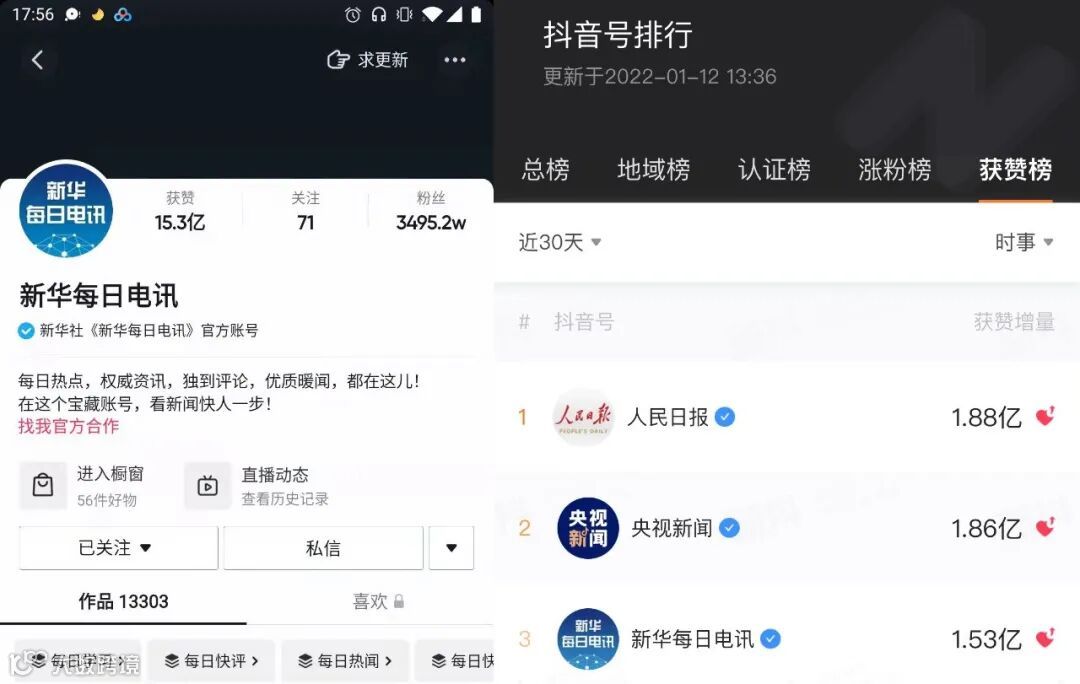Toggle the 已关注 follow button
Image resolution: width=1080 pixels, height=684 pixels.
[x=118, y=548]
